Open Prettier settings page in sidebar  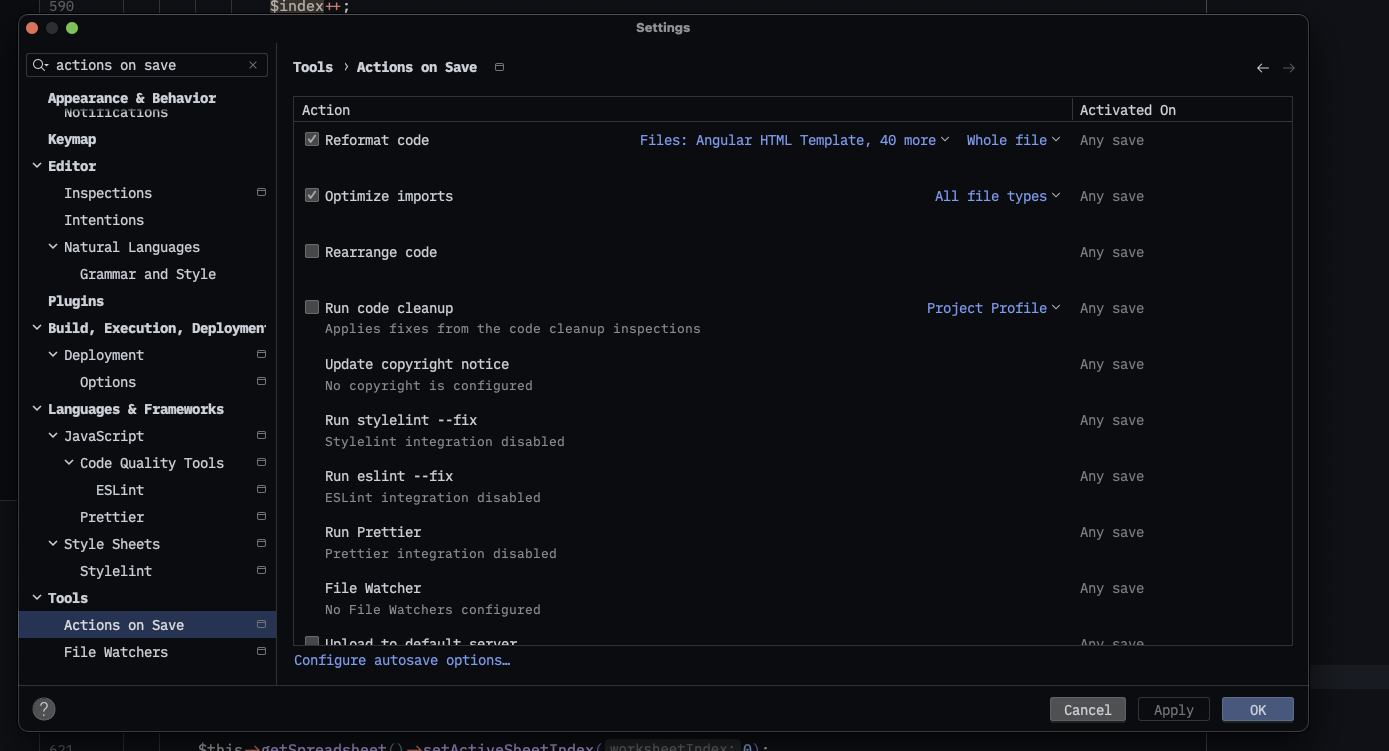pos(112,517)
